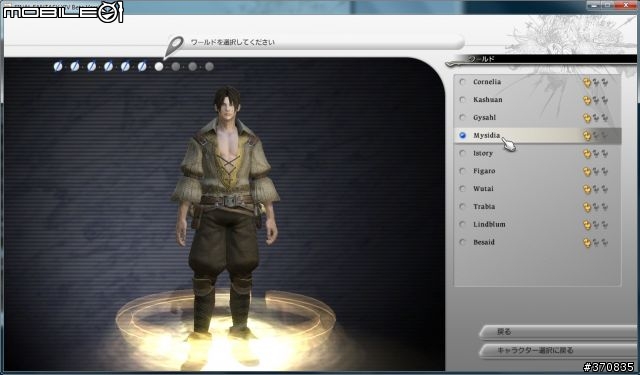Click the gold chocobo icon in Besaid row

(587, 243)
